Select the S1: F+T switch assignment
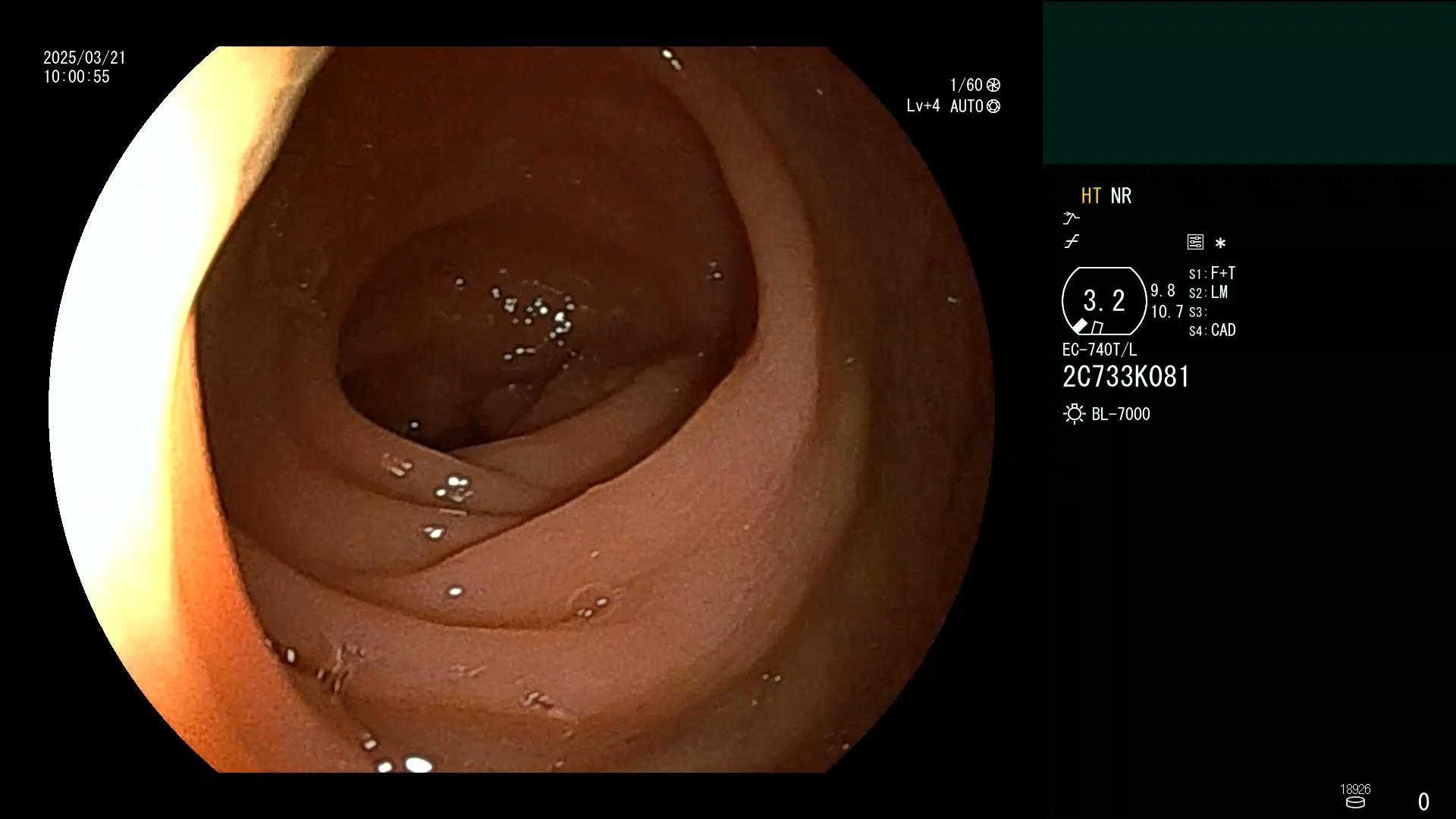1456x819 pixels. tap(1212, 274)
